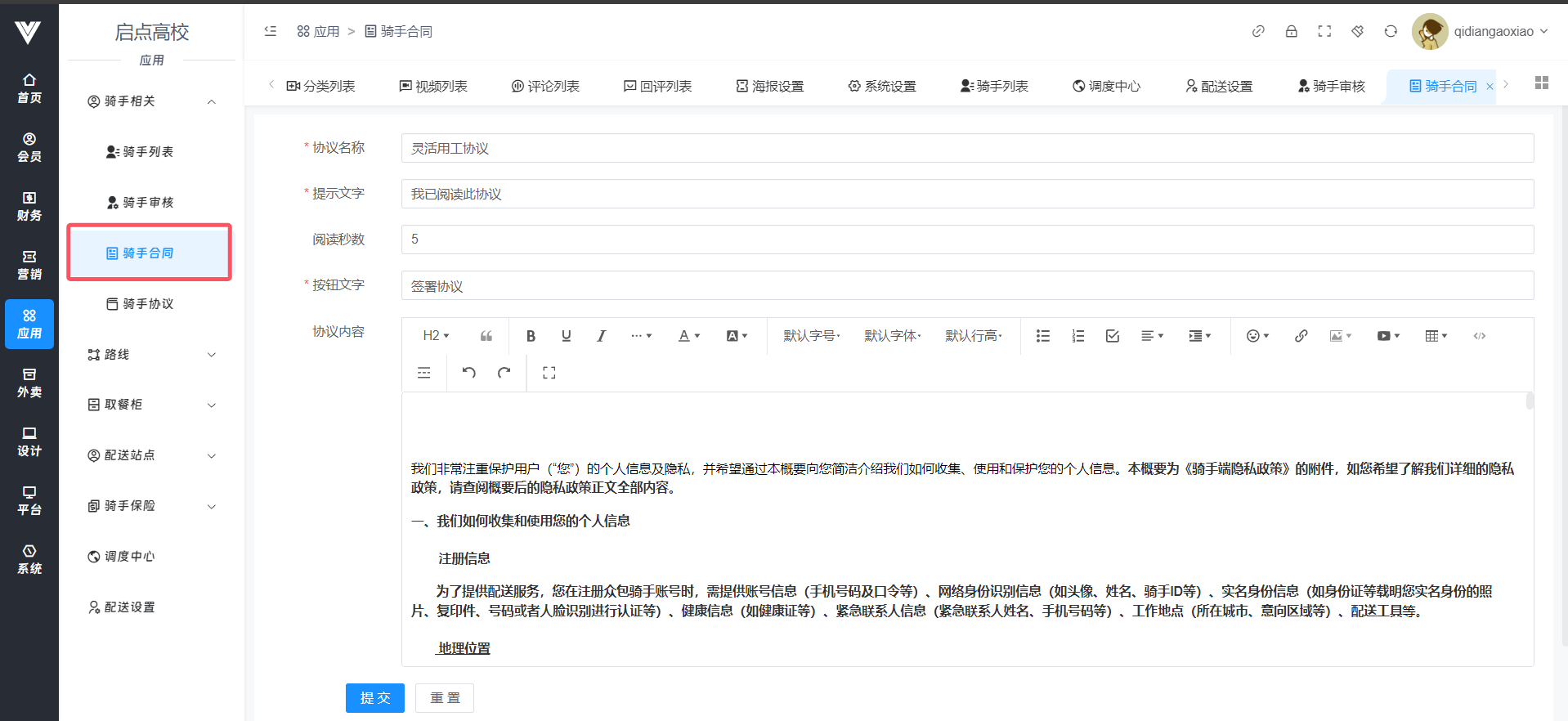Toggle bold formatting in editor

[x=531, y=336]
